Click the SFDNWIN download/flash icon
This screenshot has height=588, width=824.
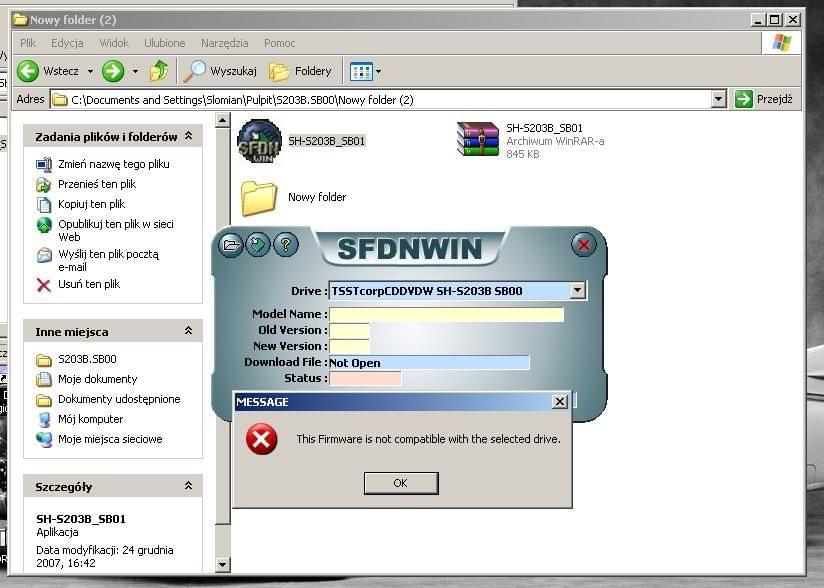click(258, 245)
